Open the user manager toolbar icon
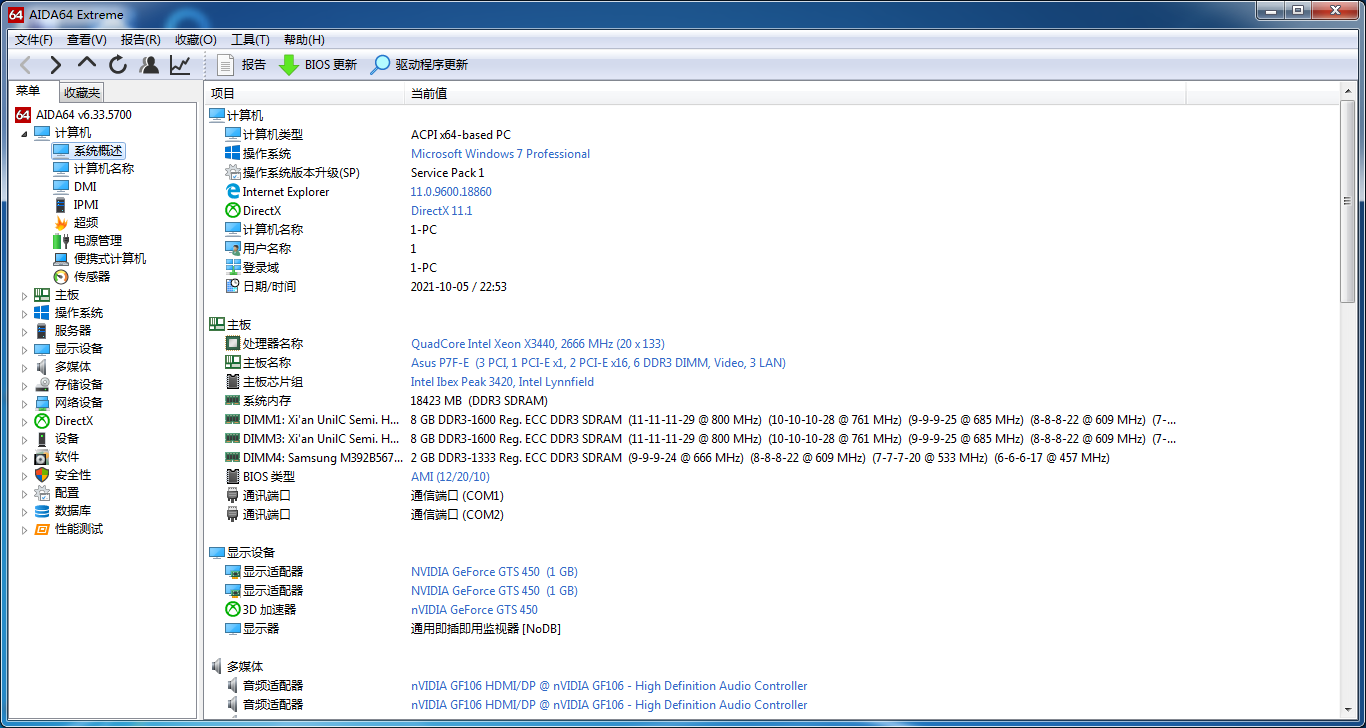The image size is (1366, 728). 149,65
